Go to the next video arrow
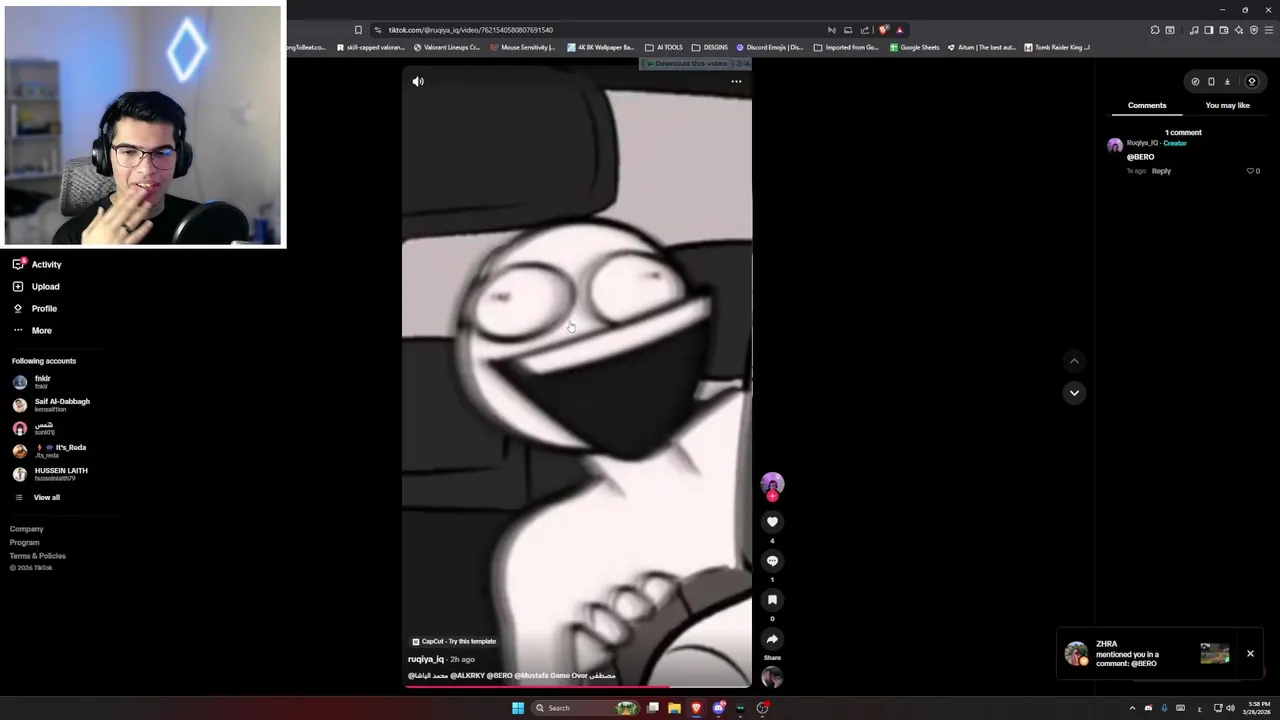Screen dimensions: 1280x720 (1074, 393)
